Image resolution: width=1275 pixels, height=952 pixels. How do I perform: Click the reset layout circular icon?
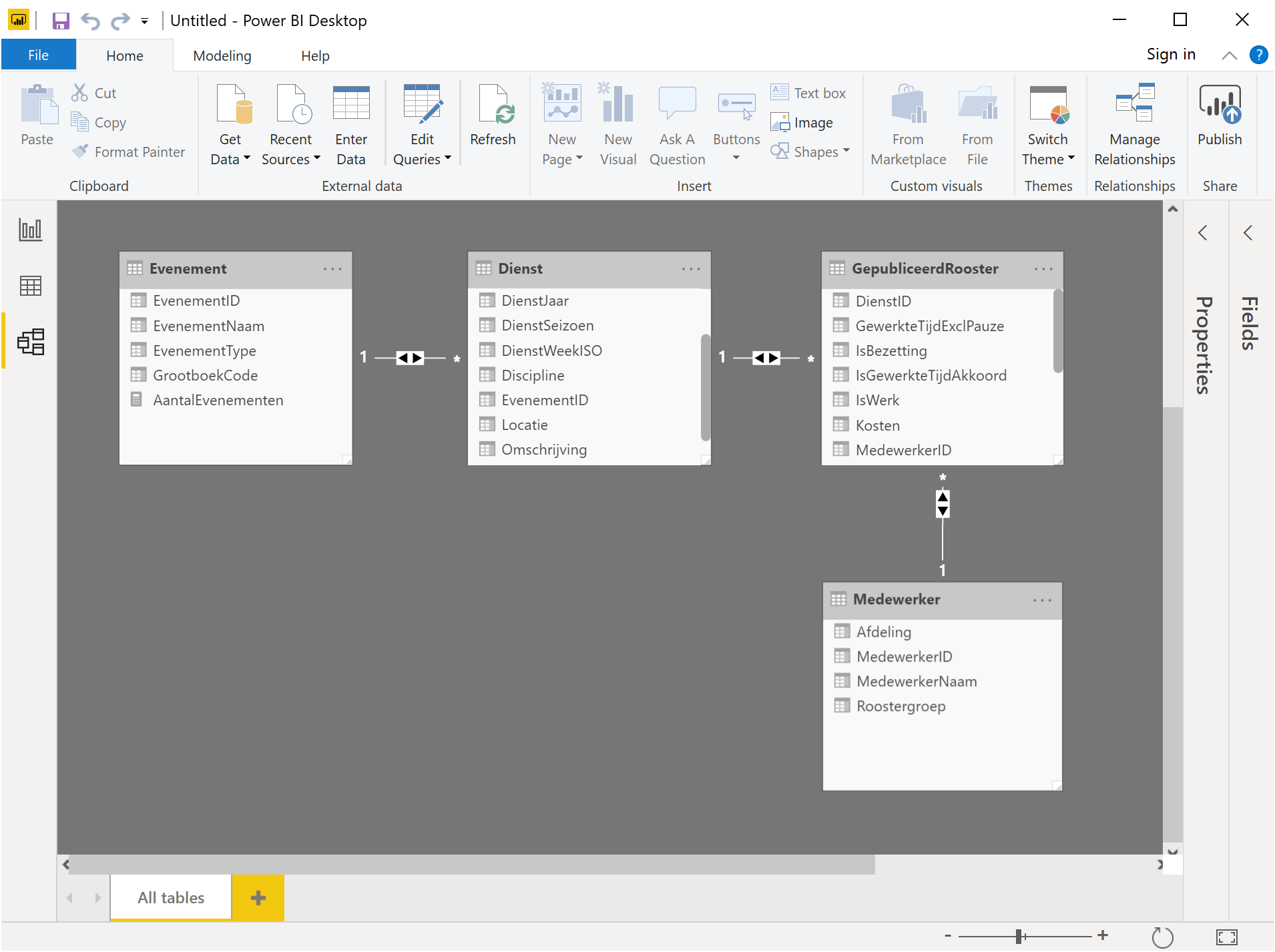click(1162, 937)
